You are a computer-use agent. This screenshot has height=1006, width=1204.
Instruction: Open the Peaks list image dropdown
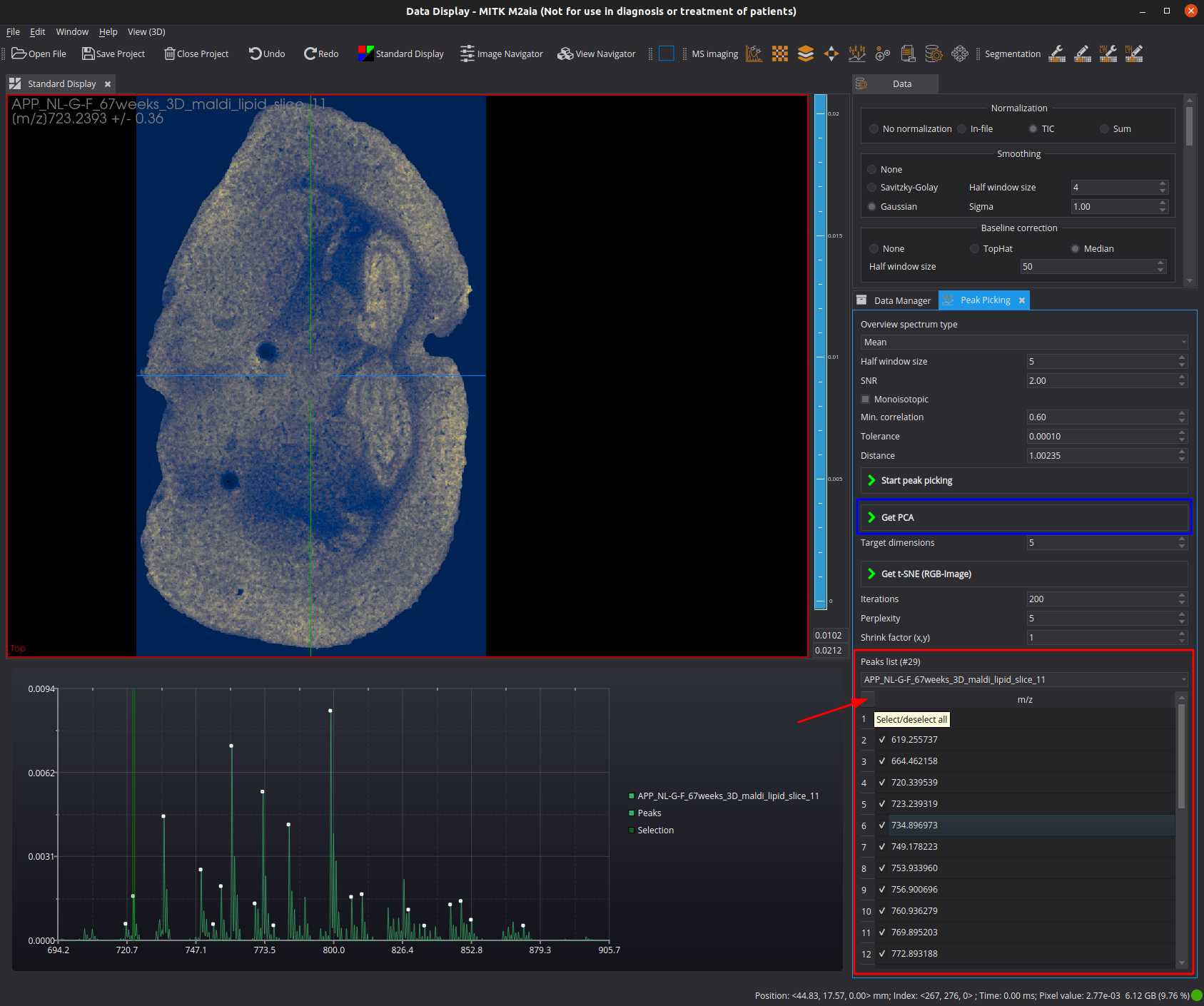pos(1024,679)
